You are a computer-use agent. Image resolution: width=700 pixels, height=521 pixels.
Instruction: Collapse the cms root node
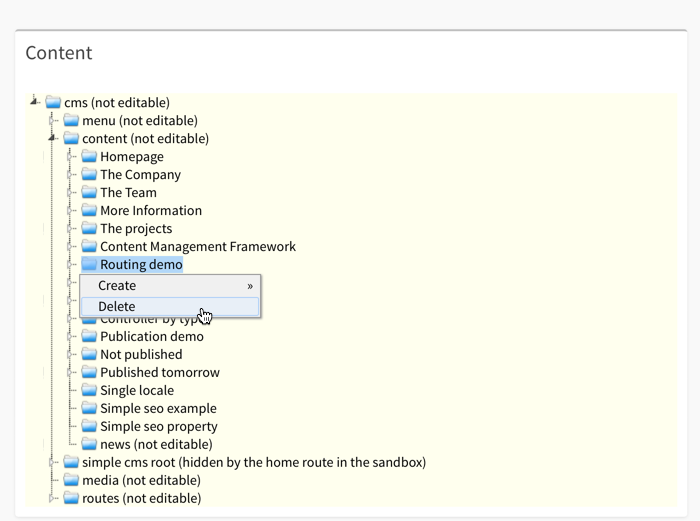(x=34, y=101)
